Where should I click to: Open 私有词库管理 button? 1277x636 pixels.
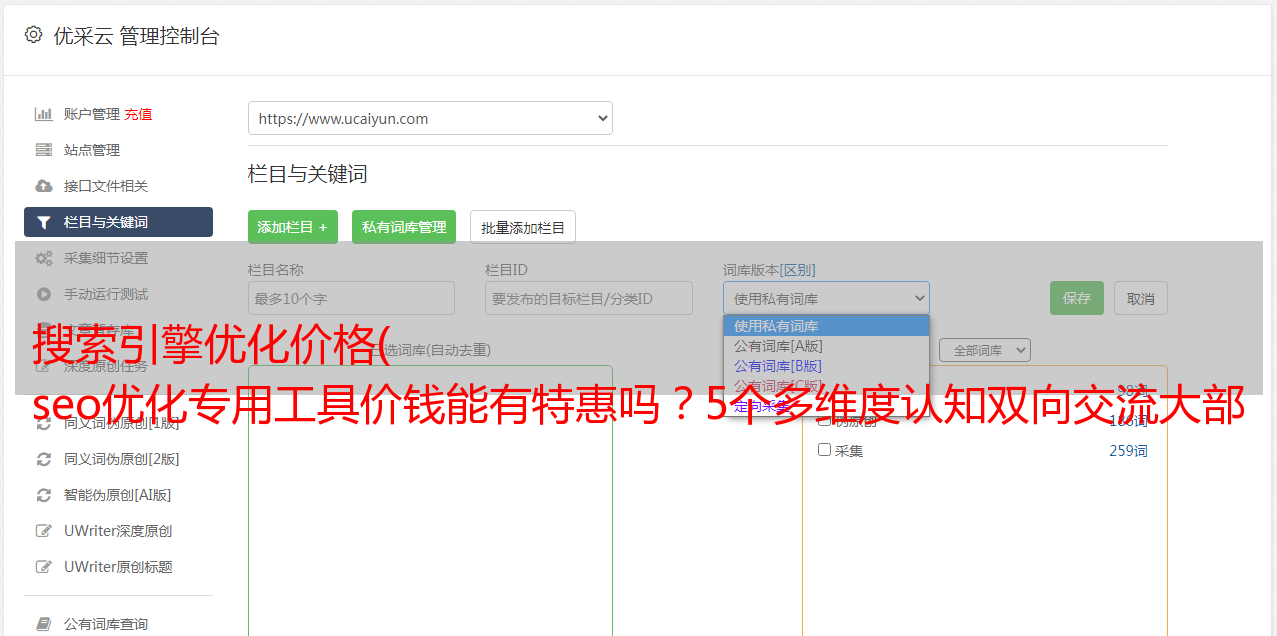coord(404,227)
